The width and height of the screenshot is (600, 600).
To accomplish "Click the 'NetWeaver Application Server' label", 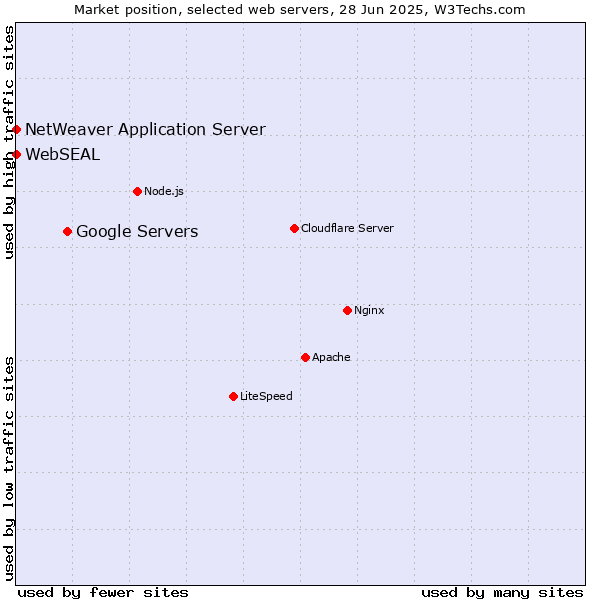I will click(145, 130).
